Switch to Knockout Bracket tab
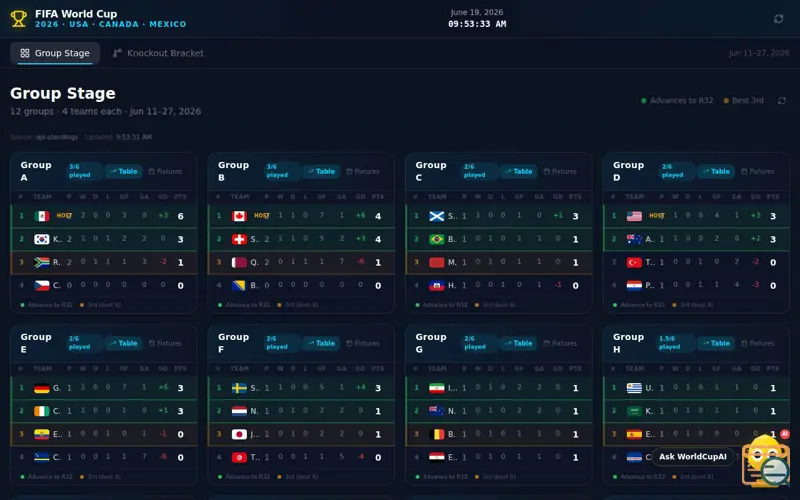Viewport: 800px width, 500px height. click(158, 53)
